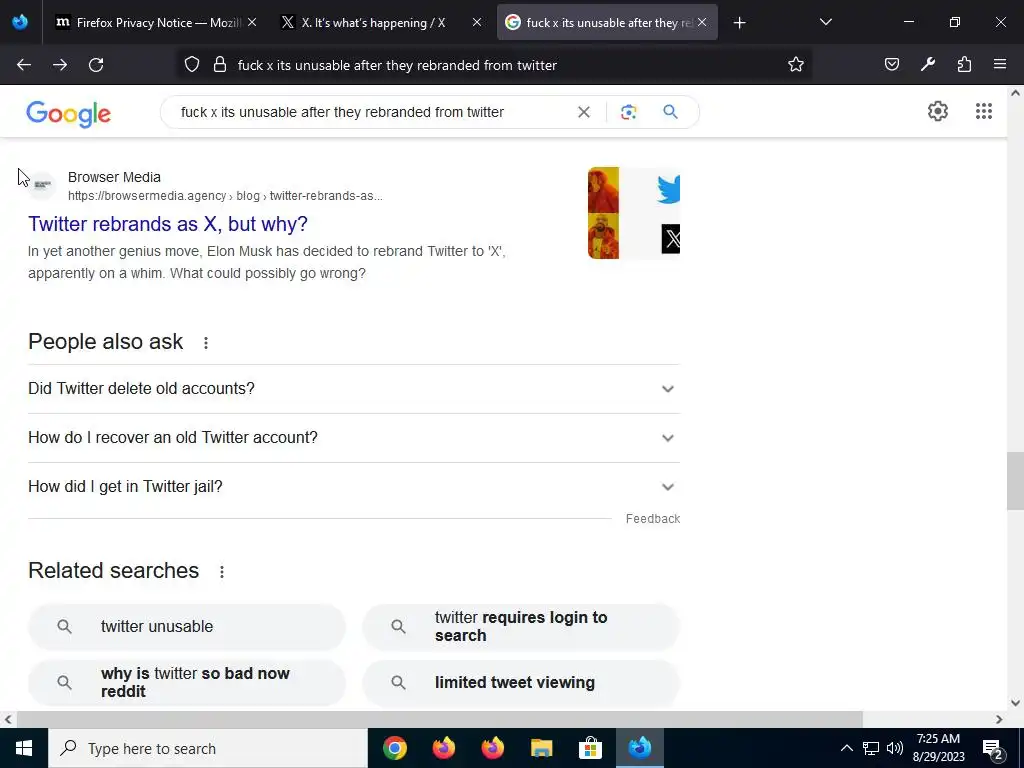Clear the Google search box text

(x=584, y=112)
